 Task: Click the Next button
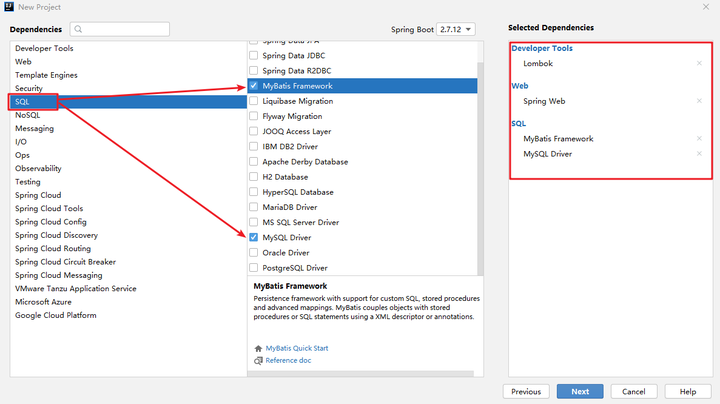[x=580, y=392]
